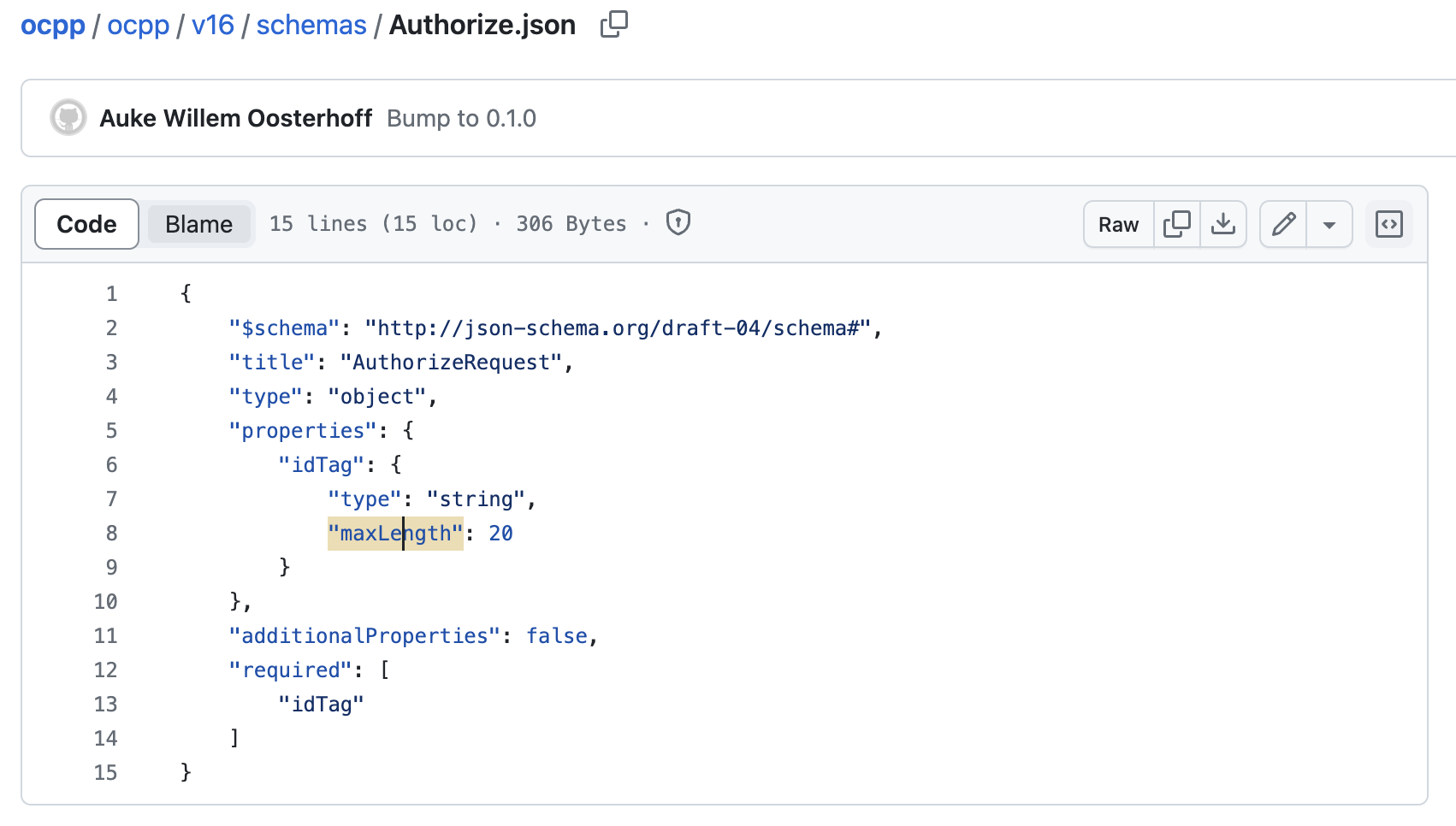Copy file path icon next to Authorize.json
This screenshot has width=1456, height=826.
613,25
